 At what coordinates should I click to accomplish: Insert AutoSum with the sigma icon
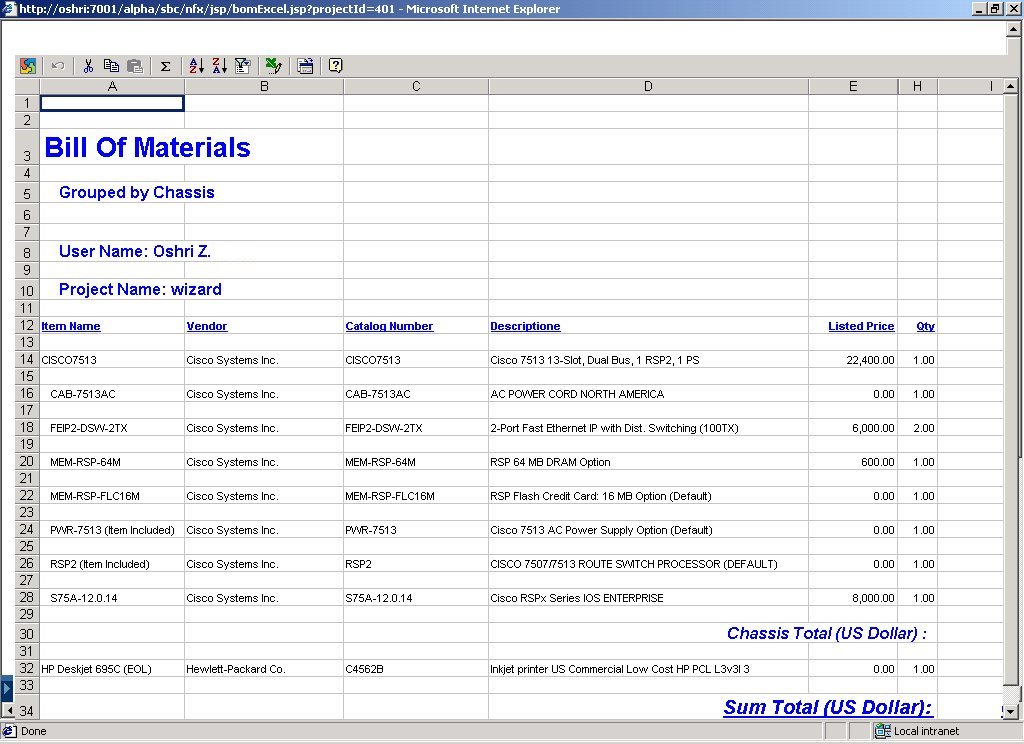point(165,66)
